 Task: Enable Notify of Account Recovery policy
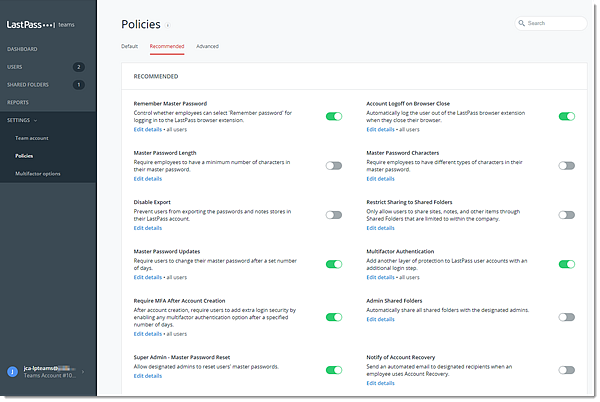pyautogui.click(x=567, y=370)
